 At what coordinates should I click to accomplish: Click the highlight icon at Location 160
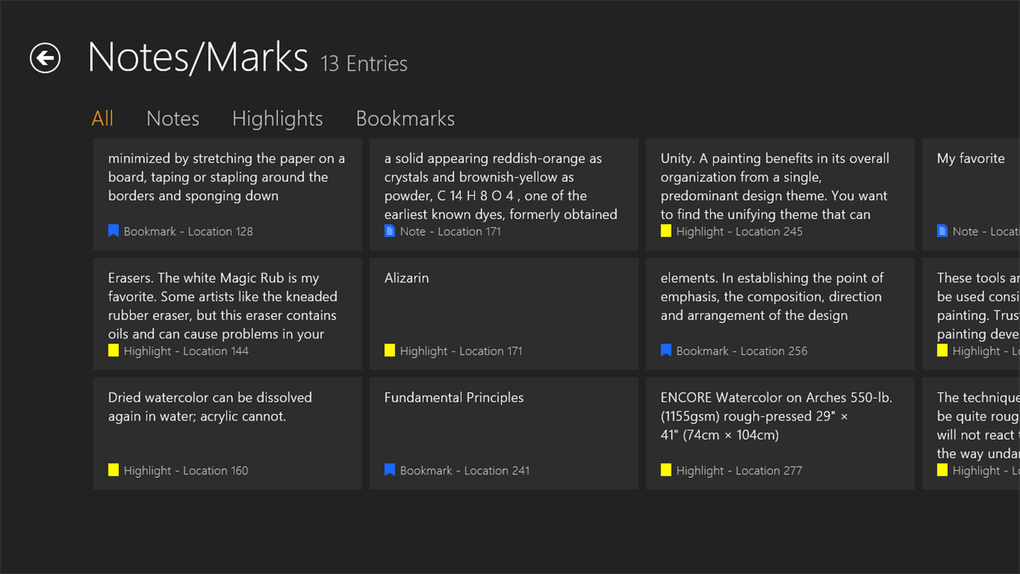pos(114,470)
